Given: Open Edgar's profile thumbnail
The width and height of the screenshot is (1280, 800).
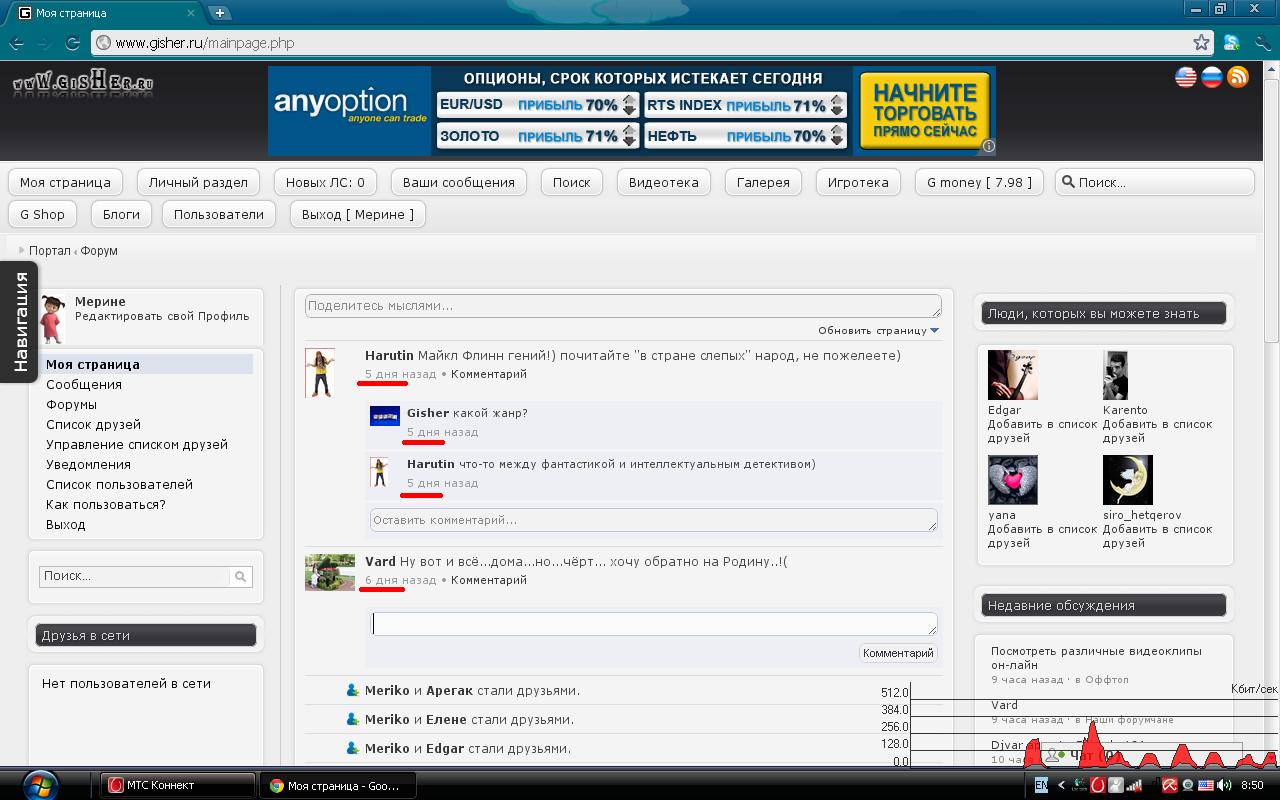Looking at the screenshot, I should (1012, 375).
